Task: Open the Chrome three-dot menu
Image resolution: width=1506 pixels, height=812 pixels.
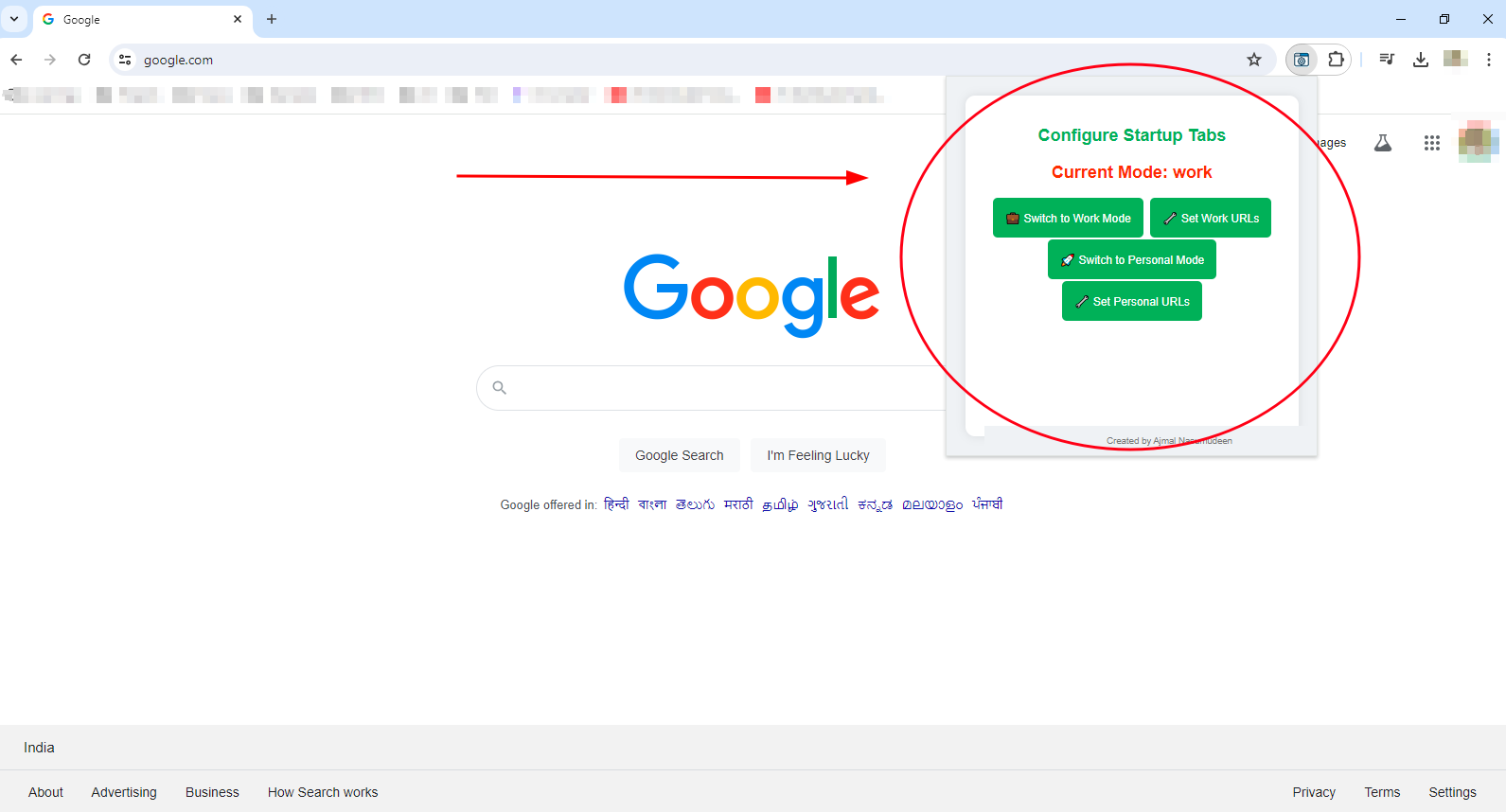Action: pyautogui.click(x=1489, y=60)
